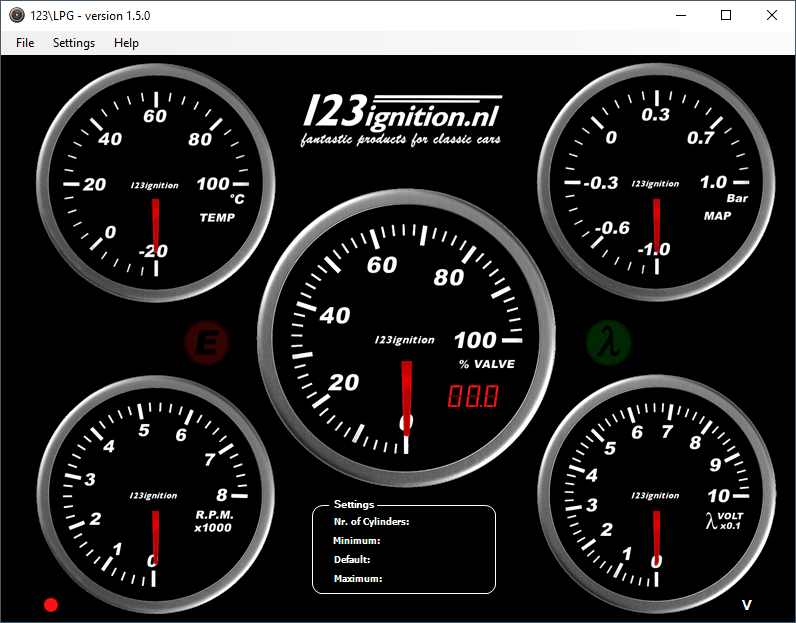Open the Help menu

click(x=126, y=43)
